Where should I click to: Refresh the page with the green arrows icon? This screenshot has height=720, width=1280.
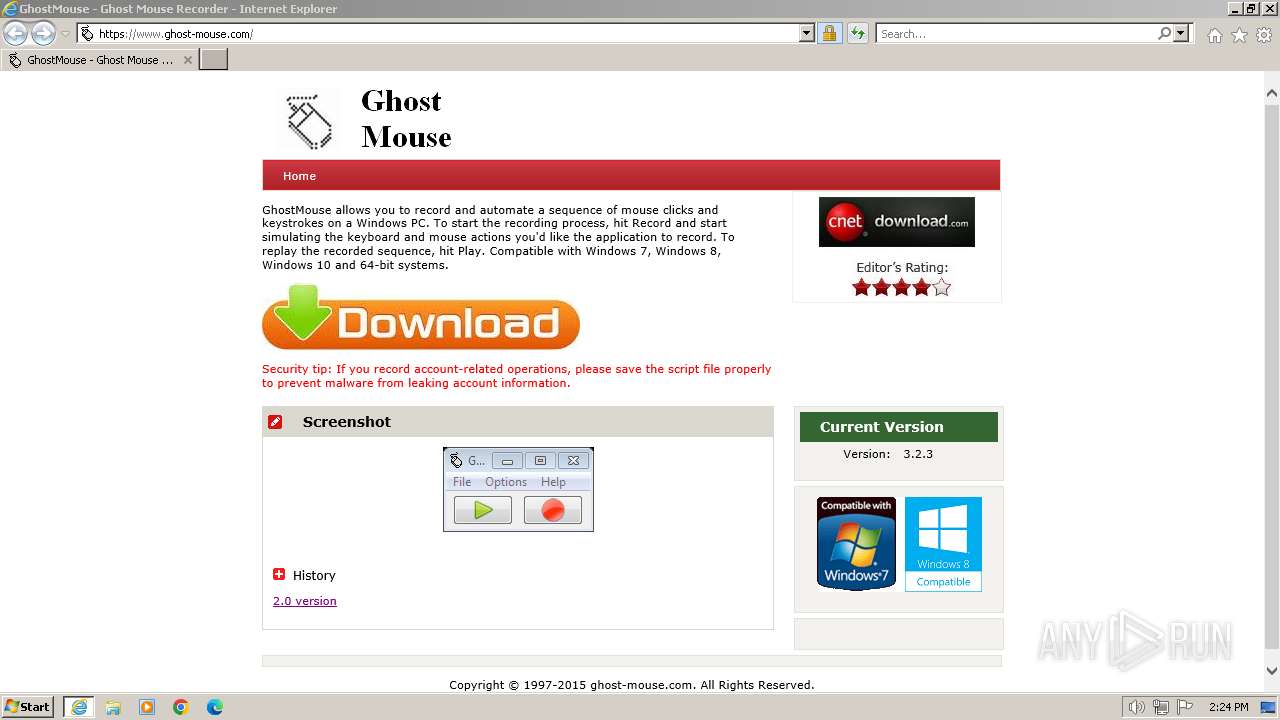[x=857, y=34]
